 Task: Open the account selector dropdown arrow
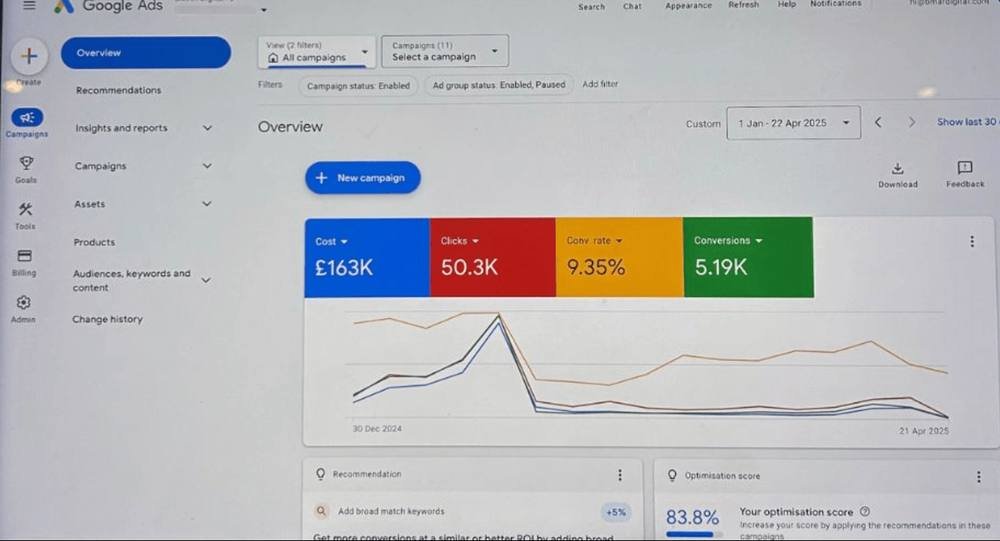(263, 10)
